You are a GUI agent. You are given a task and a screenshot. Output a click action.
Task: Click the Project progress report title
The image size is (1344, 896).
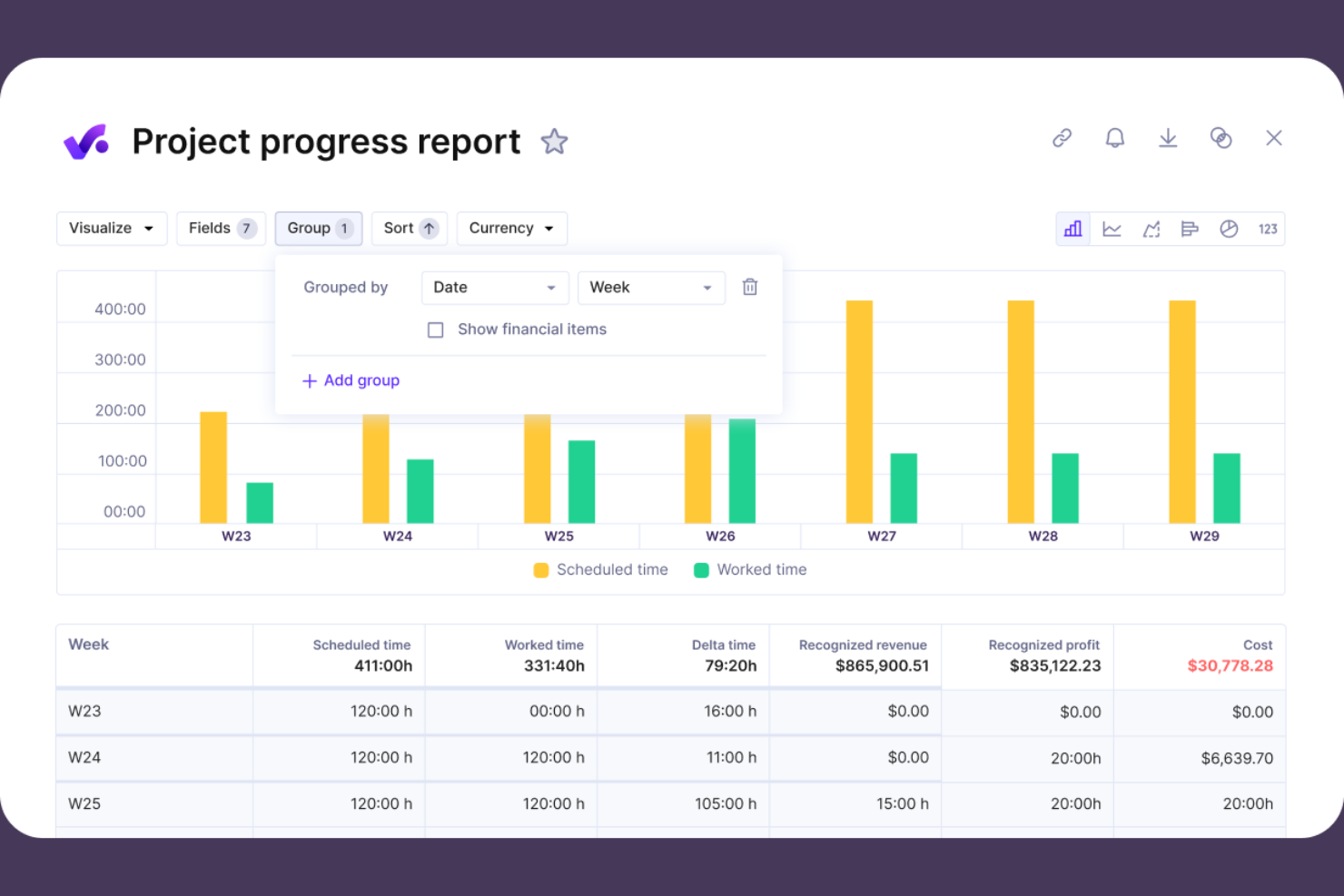coord(326,142)
